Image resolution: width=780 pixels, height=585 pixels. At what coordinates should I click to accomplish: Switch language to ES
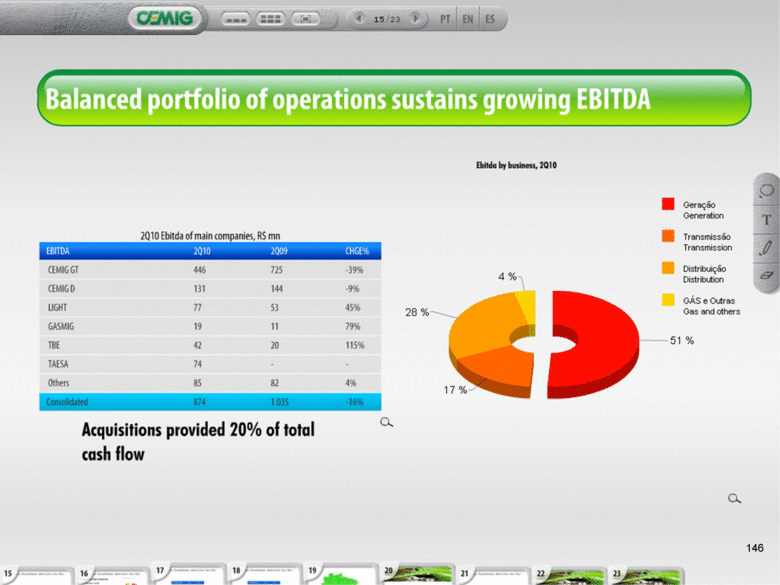tap(490, 19)
